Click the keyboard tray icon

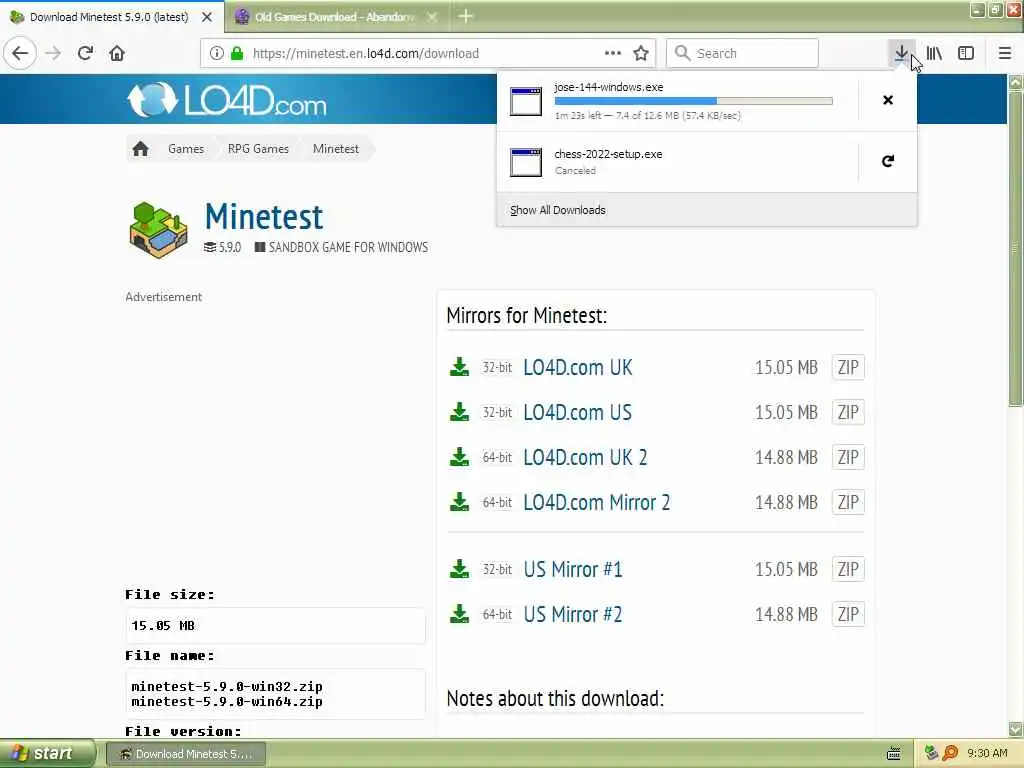(x=894, y=754)
